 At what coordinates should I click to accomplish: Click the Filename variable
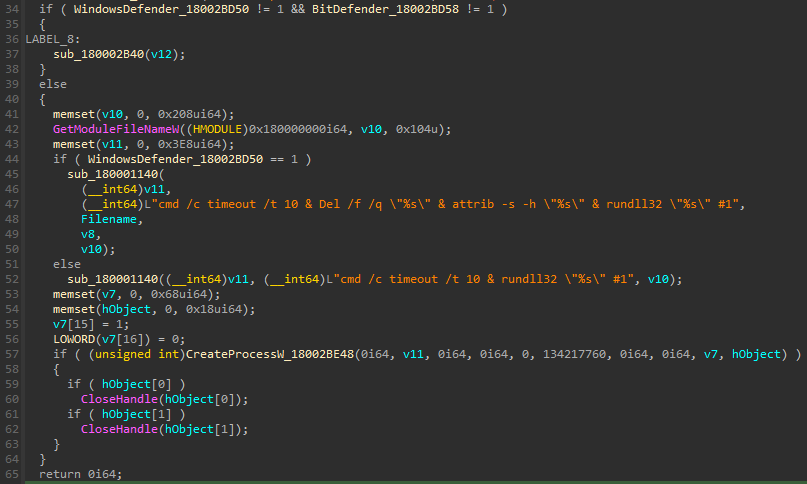pyautogui.click(x=109, y=219)
